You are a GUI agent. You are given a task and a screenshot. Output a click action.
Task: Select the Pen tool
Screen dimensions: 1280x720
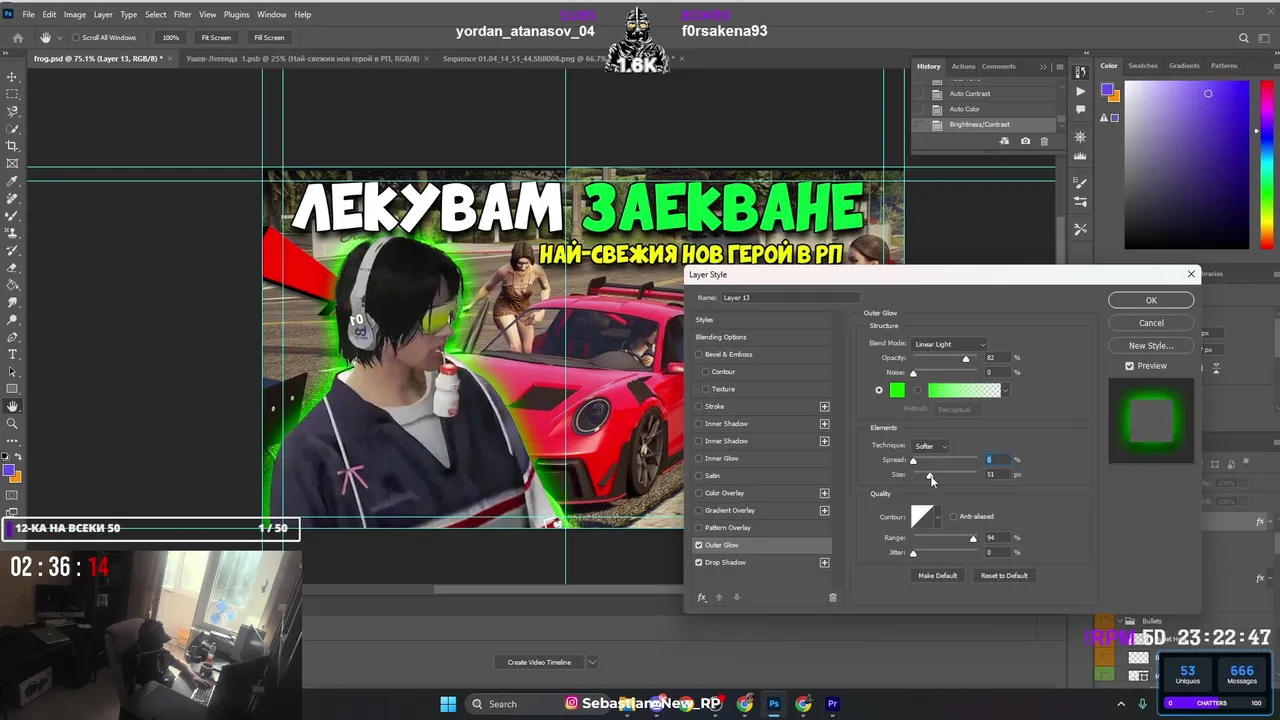[x=12, y=337]
